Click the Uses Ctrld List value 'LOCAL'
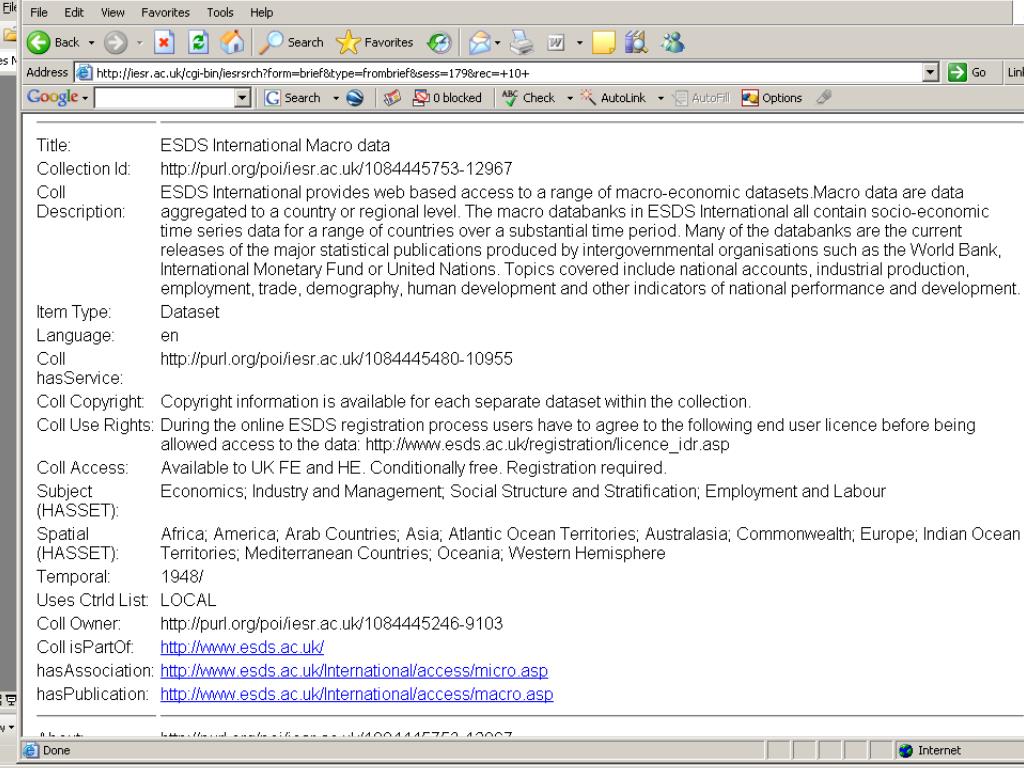Screen dimensions: 1024x768 (188, 600)
